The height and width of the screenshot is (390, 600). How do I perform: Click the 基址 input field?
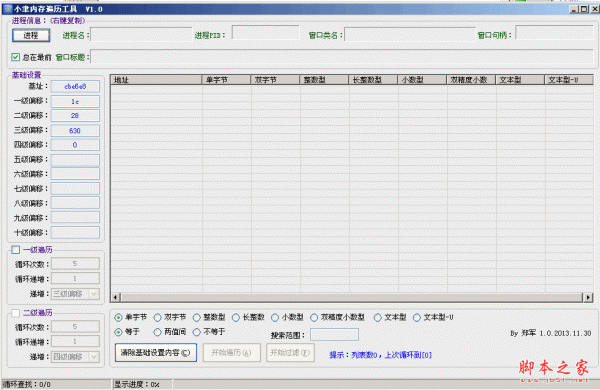click(x=75, y=86)
